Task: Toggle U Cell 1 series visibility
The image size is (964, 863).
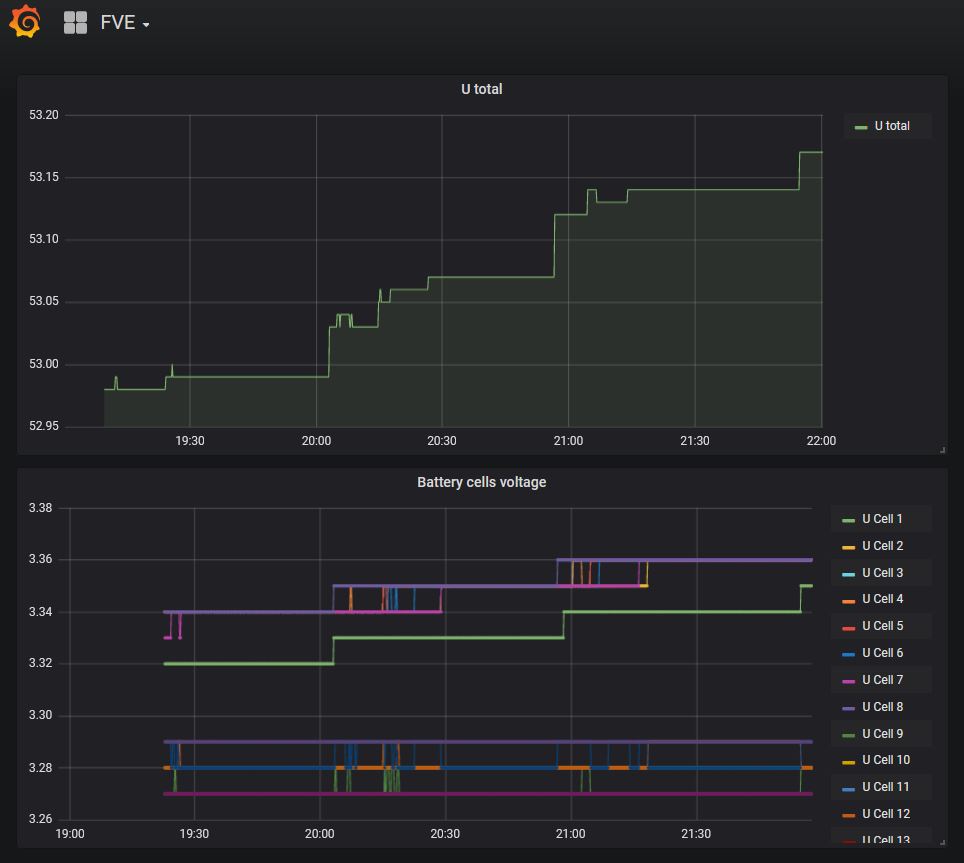Action: click(x=882, y=519)
